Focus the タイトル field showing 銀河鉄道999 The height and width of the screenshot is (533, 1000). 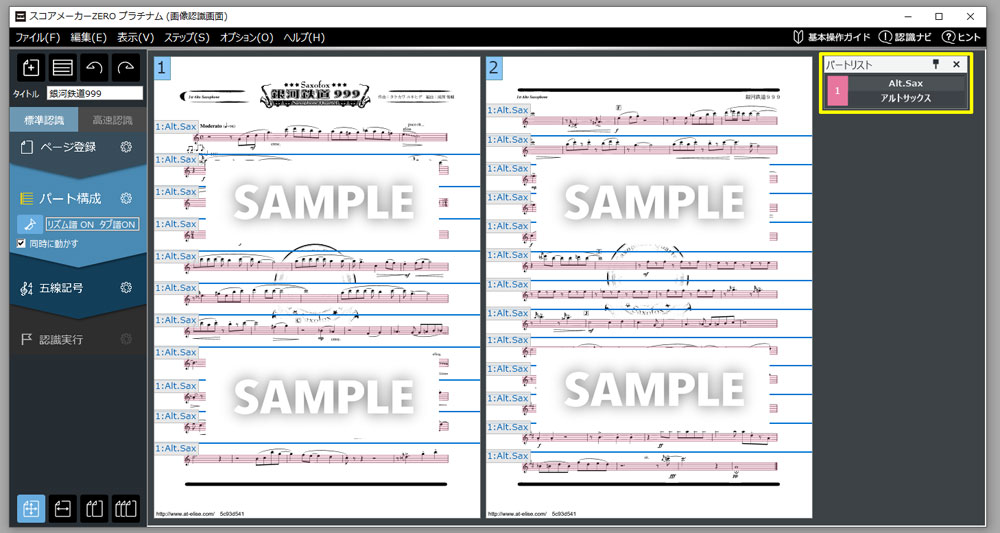pyautogui.click(x=95, y=93)
